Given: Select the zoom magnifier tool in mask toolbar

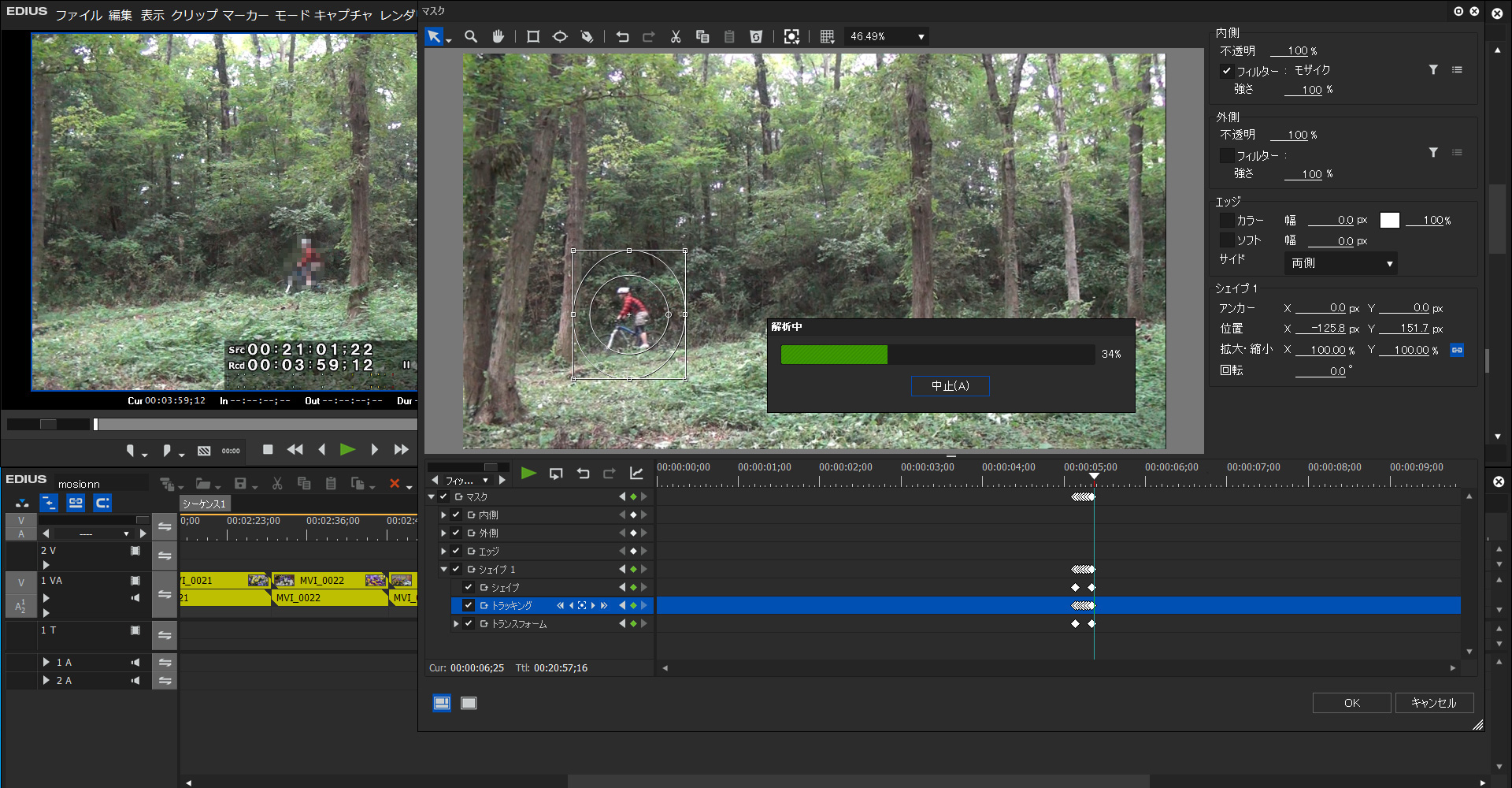Looking at the screenshot, I should (x=471, y=36).
